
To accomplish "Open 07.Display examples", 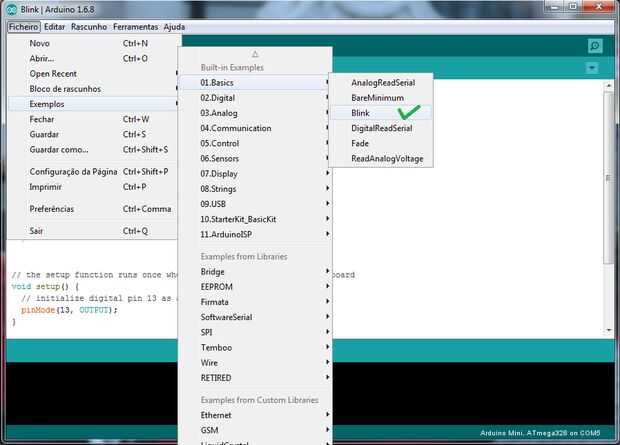I will 255,174.
